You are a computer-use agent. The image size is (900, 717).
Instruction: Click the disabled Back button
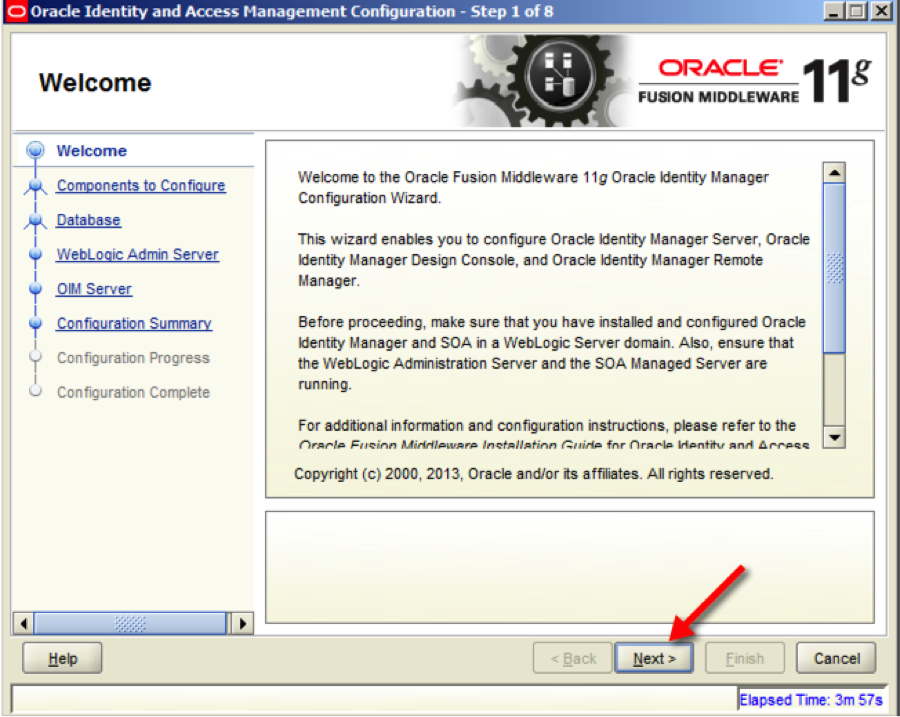[572, 658]
